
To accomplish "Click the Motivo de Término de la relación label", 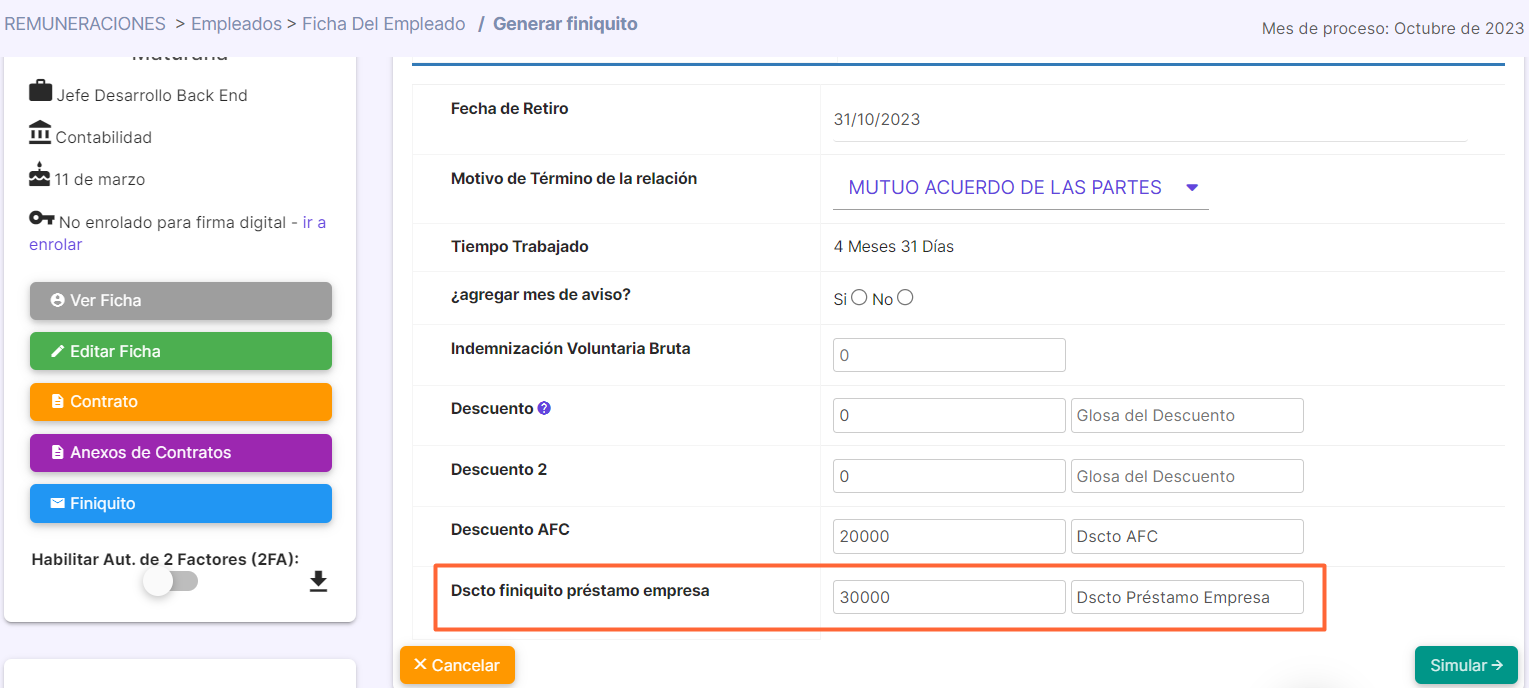I will click(574, 178).
